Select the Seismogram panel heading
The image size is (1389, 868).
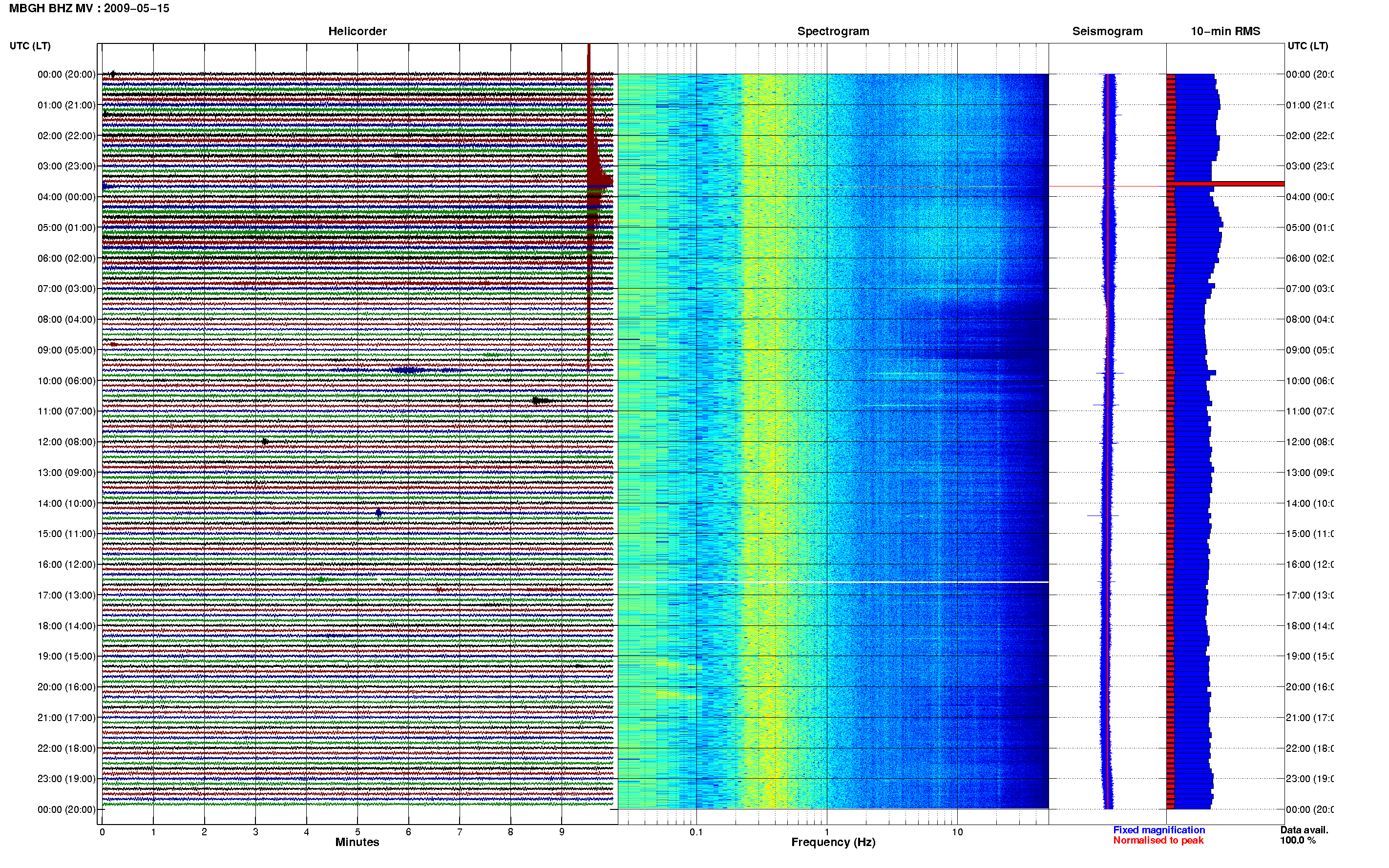[x=1107, y=32]
